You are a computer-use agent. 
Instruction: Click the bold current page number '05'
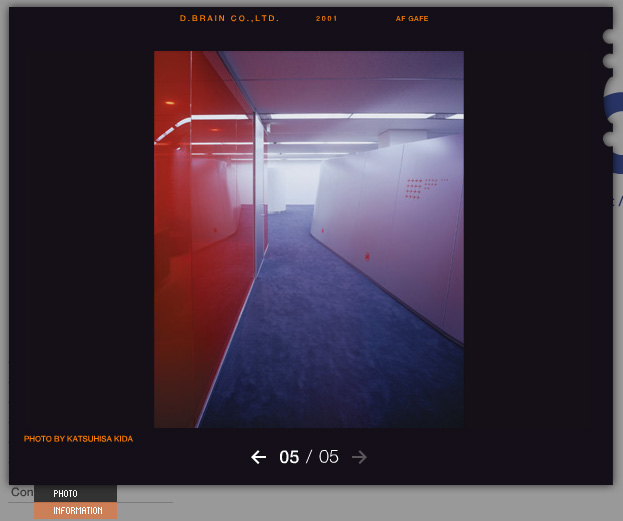(x=289, y=457)
